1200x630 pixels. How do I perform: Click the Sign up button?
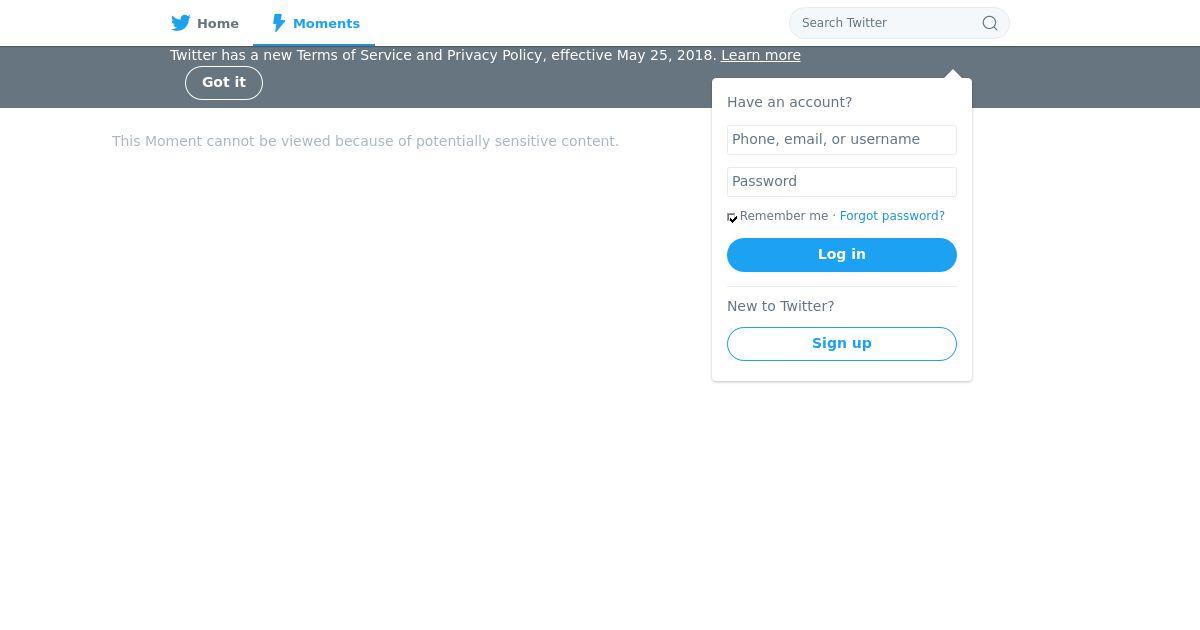coord(842,344)
